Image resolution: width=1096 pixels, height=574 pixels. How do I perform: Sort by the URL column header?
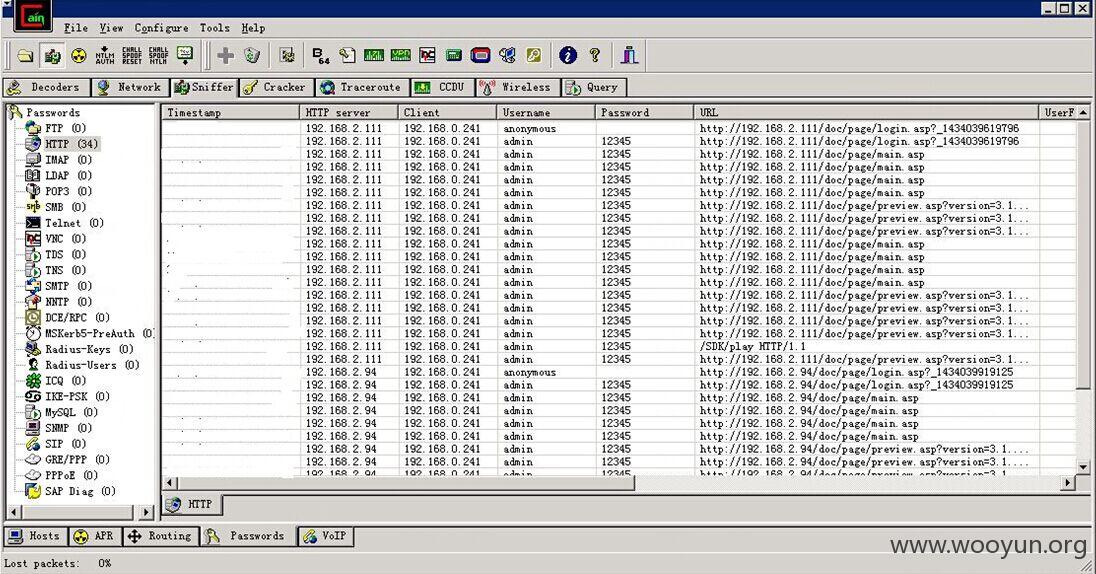[x=866, y=113]
